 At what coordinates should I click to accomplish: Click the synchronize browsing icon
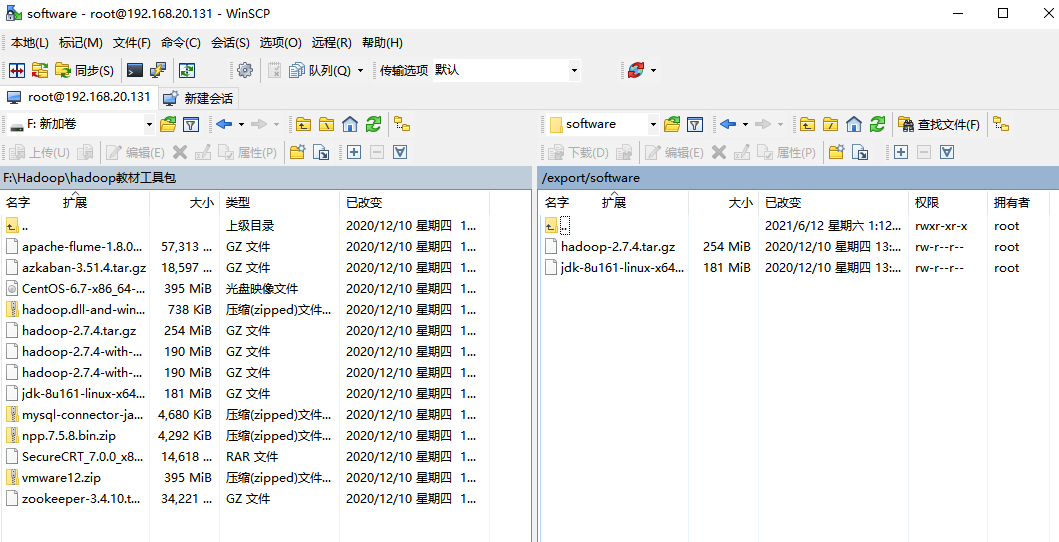(40, 70)
